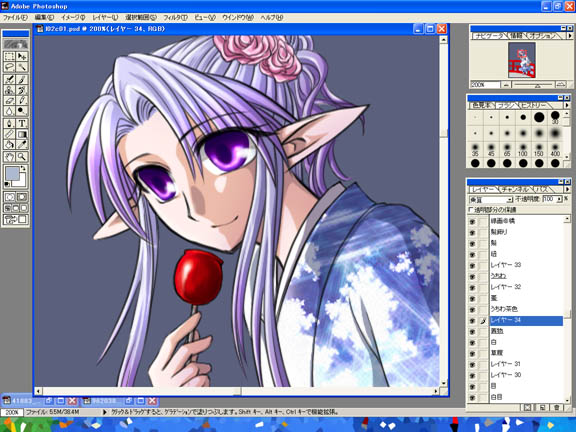Click trash icon to delete layer
The width and height of the screenshot is (576, 432).
(557, 407)
